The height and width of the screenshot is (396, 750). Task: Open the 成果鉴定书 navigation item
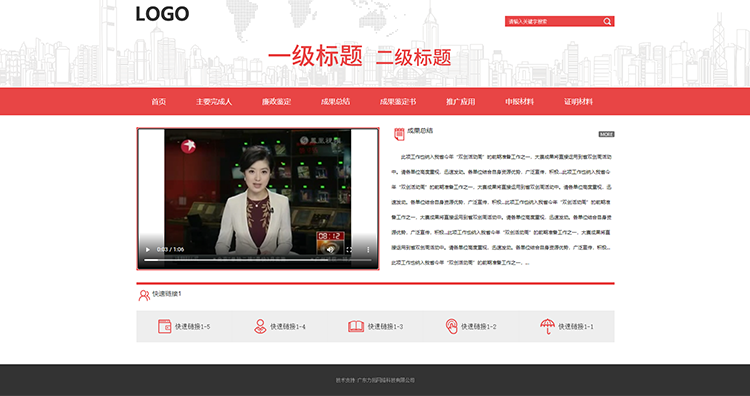pos(397,101)
